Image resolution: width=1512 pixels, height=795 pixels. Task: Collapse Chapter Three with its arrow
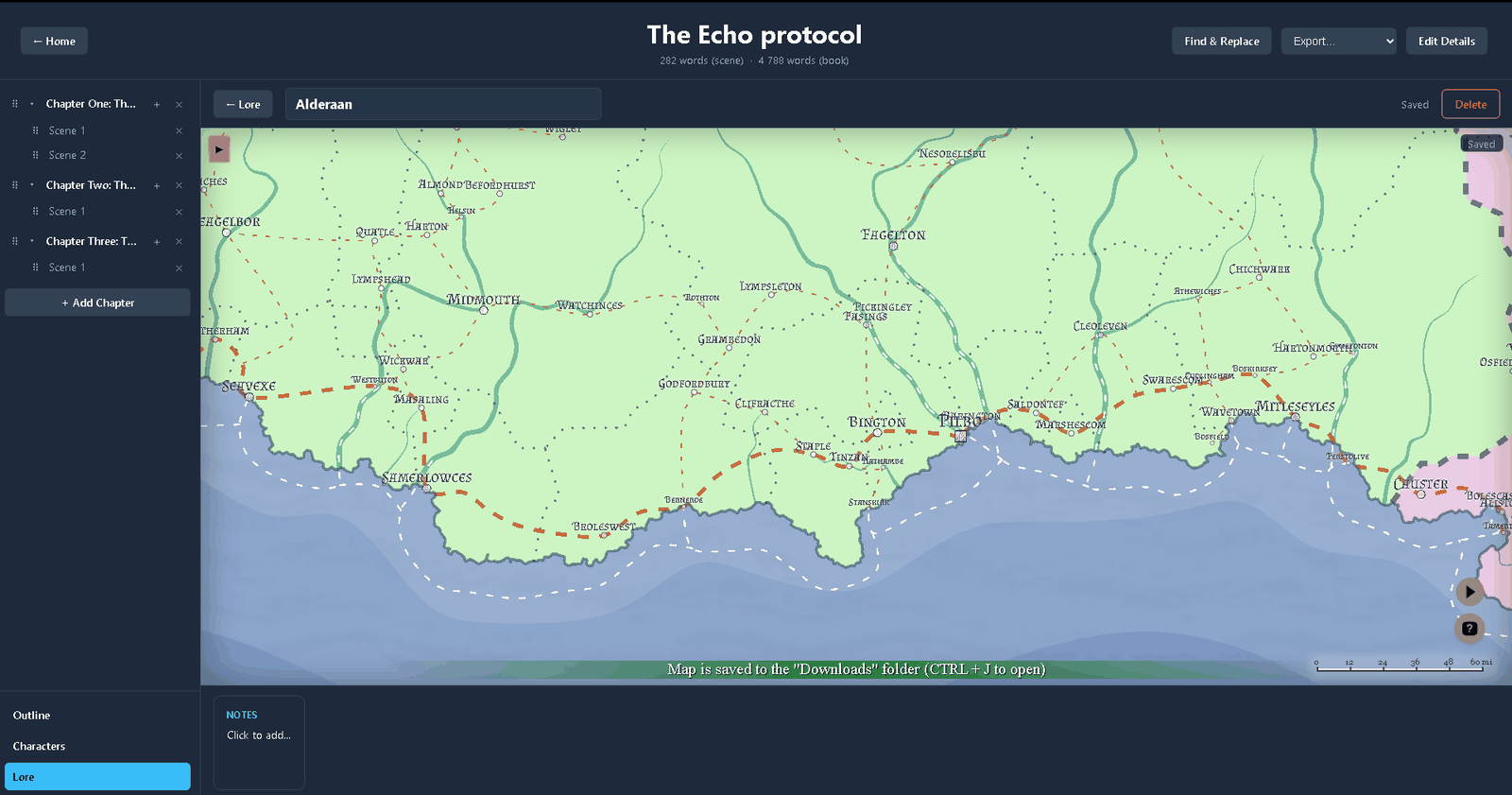[32, 241]
